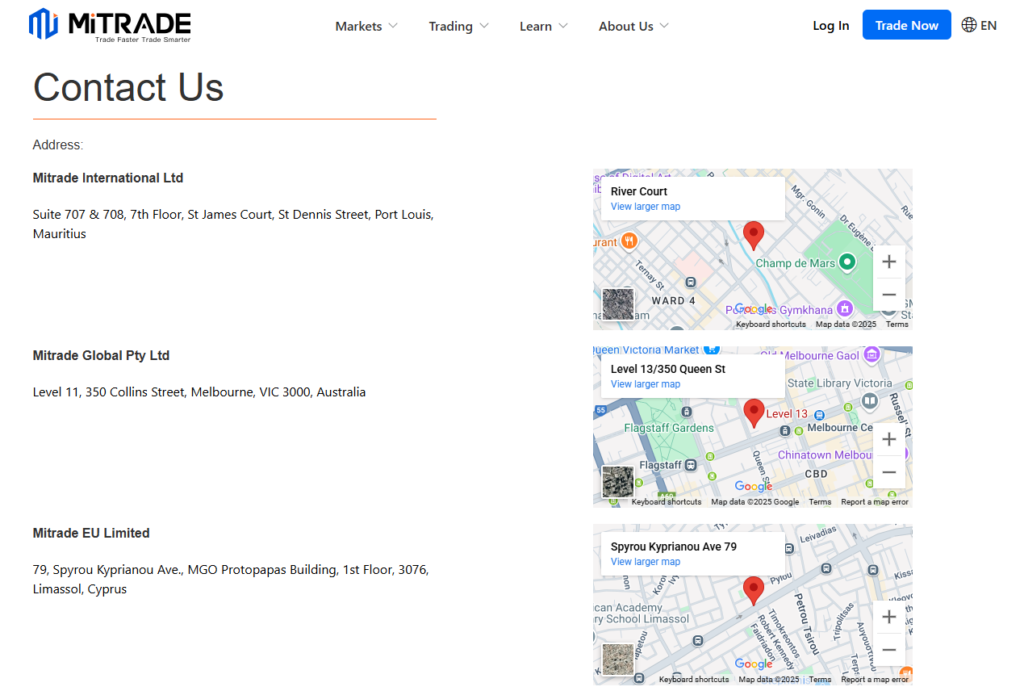Expand the About Us dropdown chevron
Image resolution: width=1024 pixels, height=691 pixels.
664,26
